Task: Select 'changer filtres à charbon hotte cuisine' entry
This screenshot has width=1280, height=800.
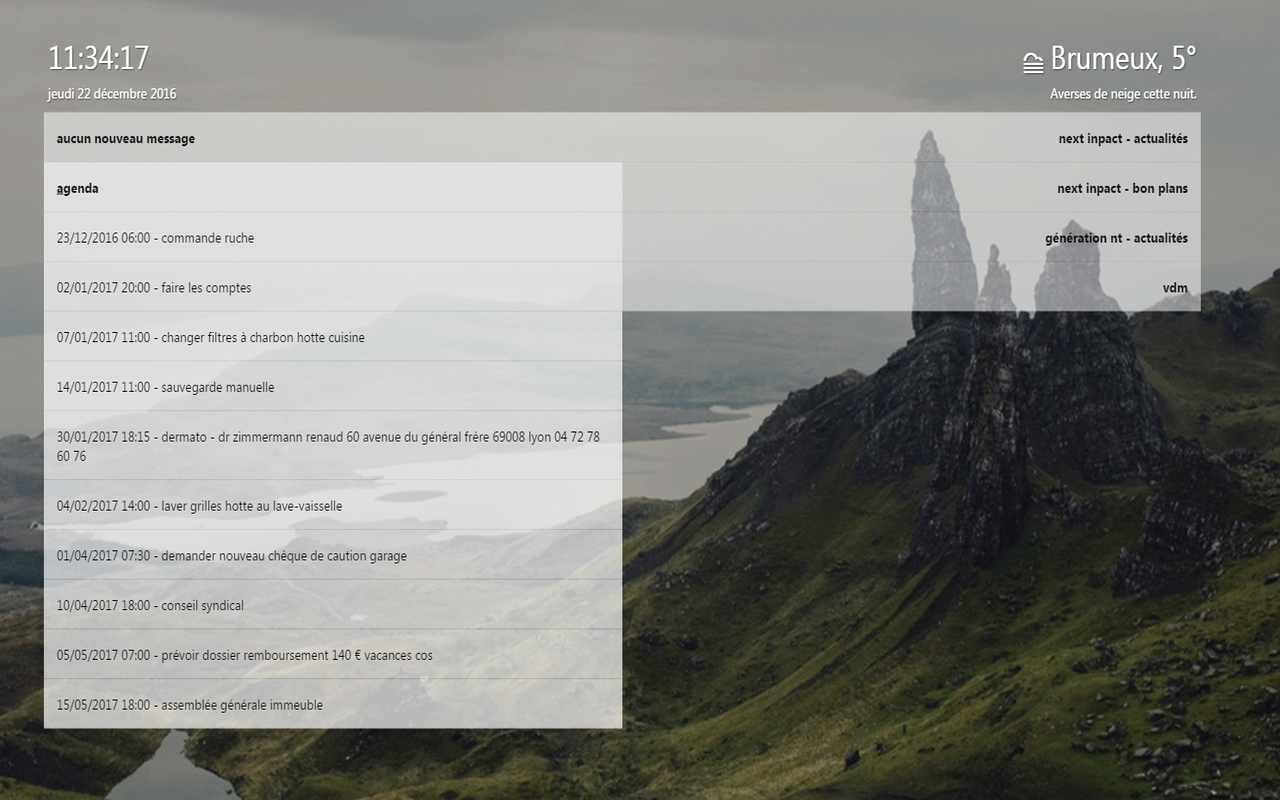Action: point(333,337)
